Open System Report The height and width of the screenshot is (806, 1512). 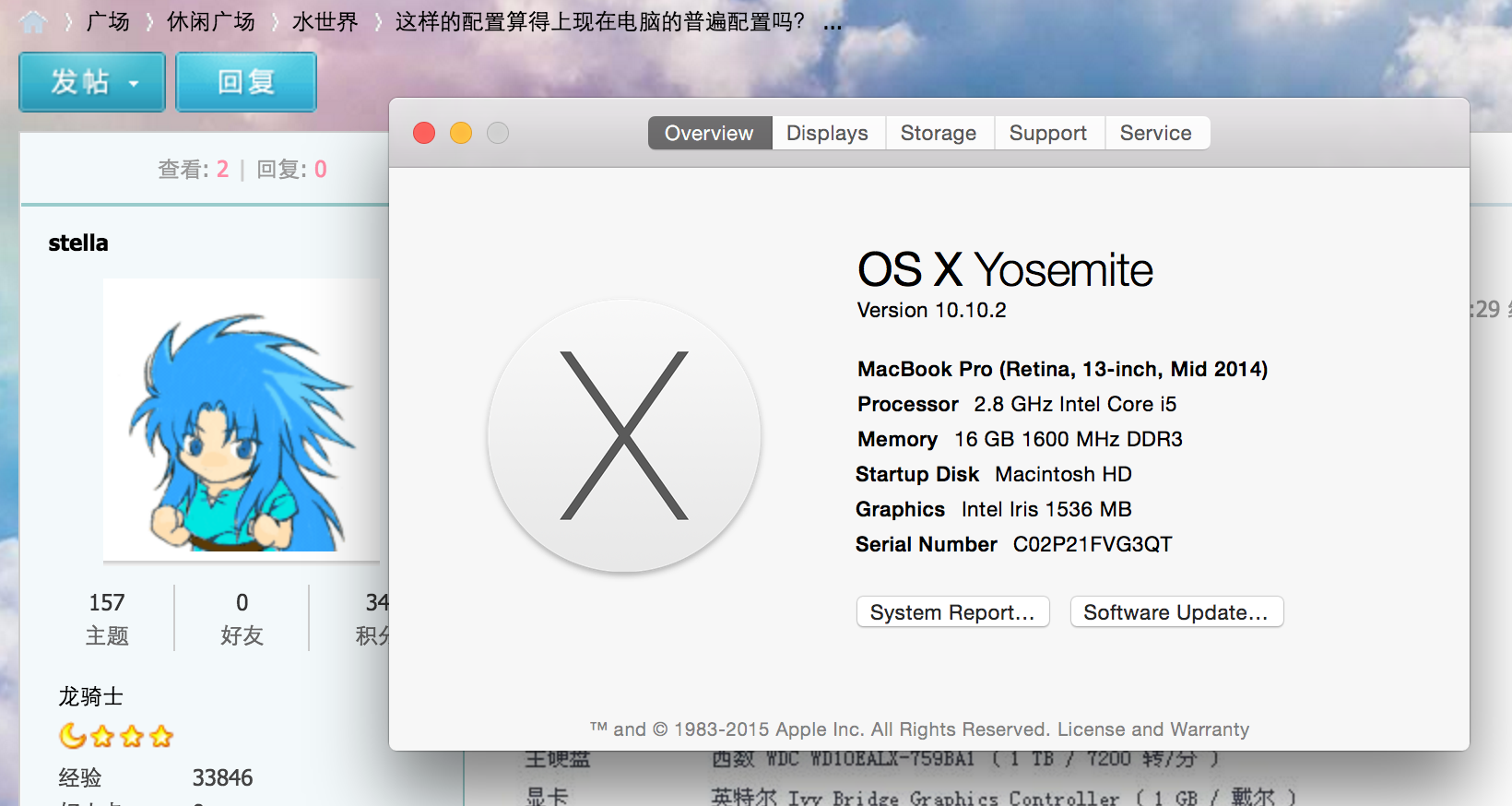tap(952, 612)
